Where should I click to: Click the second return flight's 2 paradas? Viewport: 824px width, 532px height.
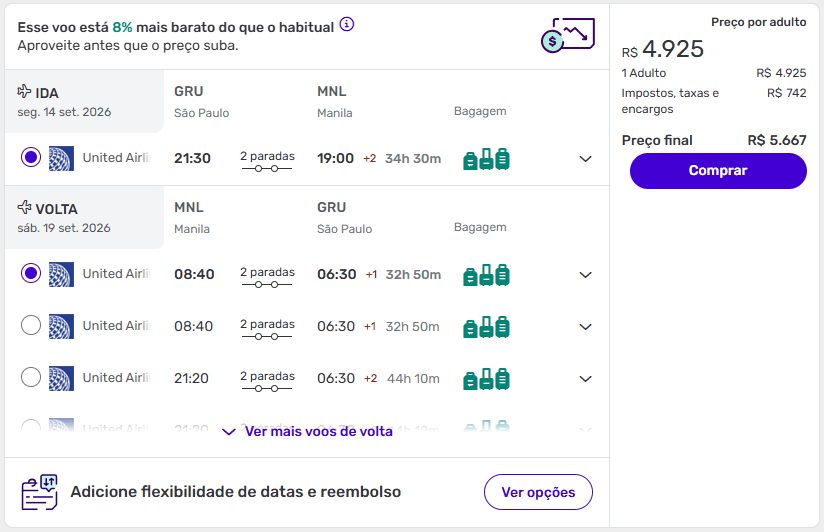click(267, 324)
